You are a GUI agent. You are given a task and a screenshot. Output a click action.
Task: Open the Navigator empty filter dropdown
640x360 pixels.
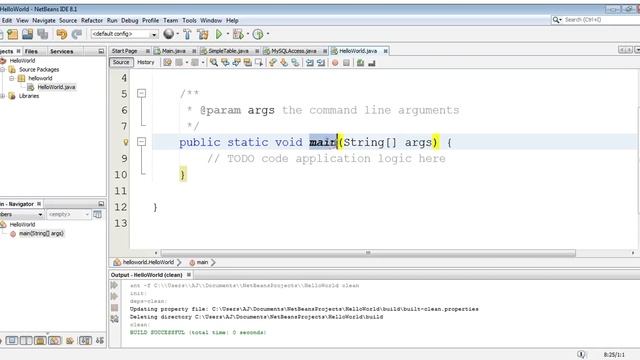point(68,214)
